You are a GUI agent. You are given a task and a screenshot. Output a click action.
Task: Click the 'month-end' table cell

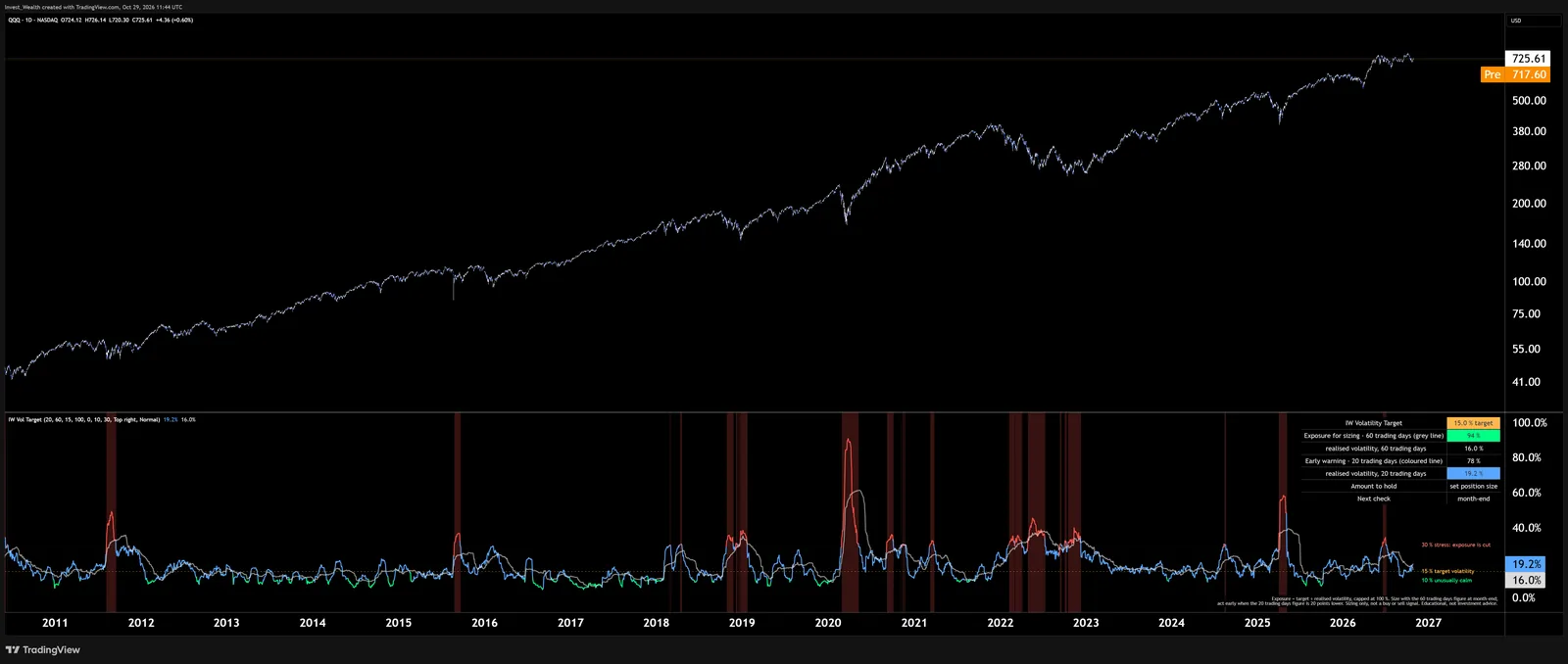click(x=1473, y=499)
